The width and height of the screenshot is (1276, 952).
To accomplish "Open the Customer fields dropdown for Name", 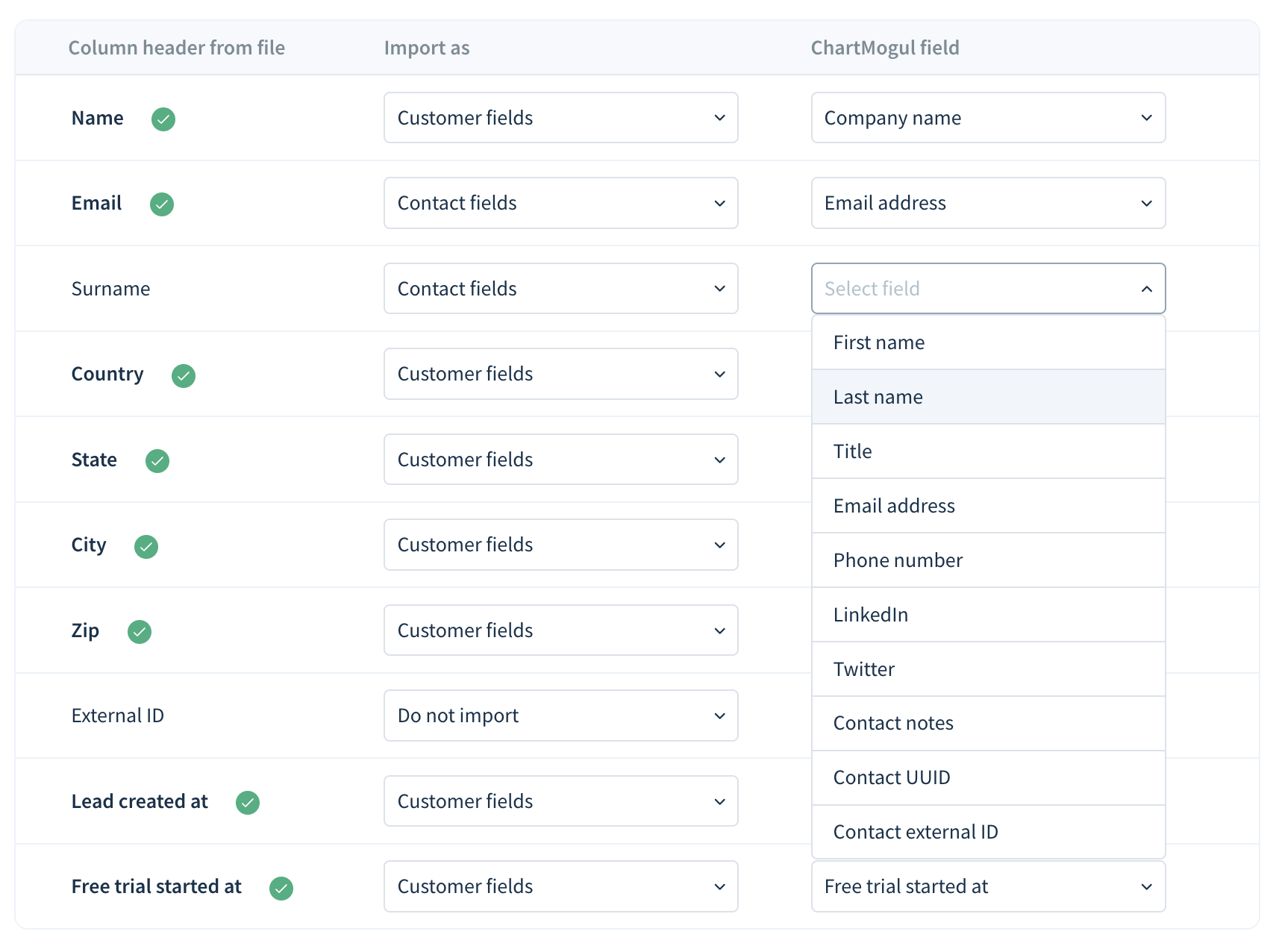I will [x=560, y=117].
